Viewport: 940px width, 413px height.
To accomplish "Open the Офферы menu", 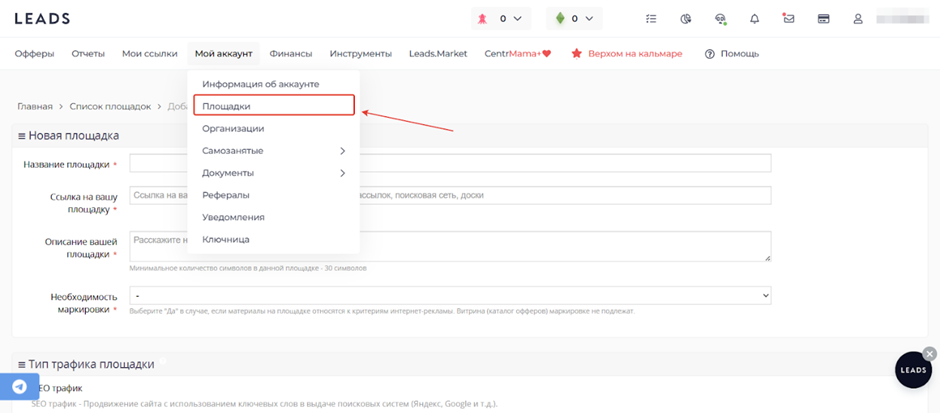I will 34,54.
